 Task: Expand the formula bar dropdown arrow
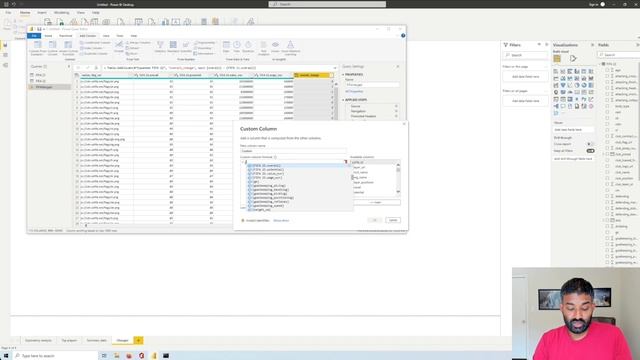click(x=335, y=68)
